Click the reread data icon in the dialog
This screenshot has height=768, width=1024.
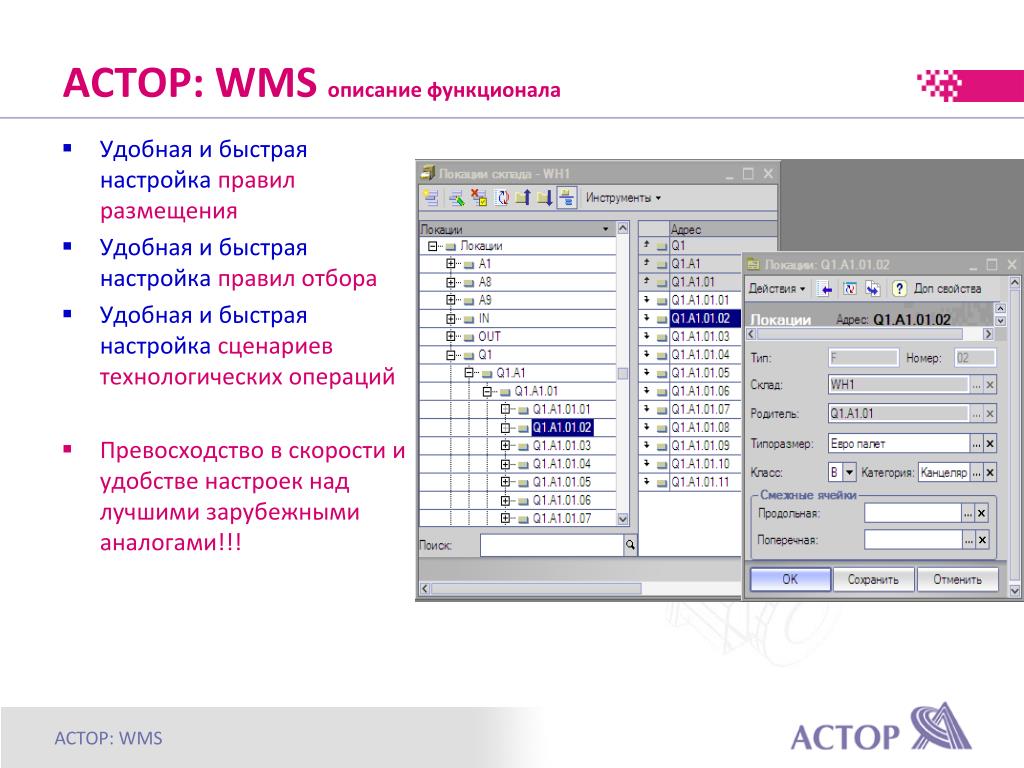pyautogui.click(x=850, y=288)
